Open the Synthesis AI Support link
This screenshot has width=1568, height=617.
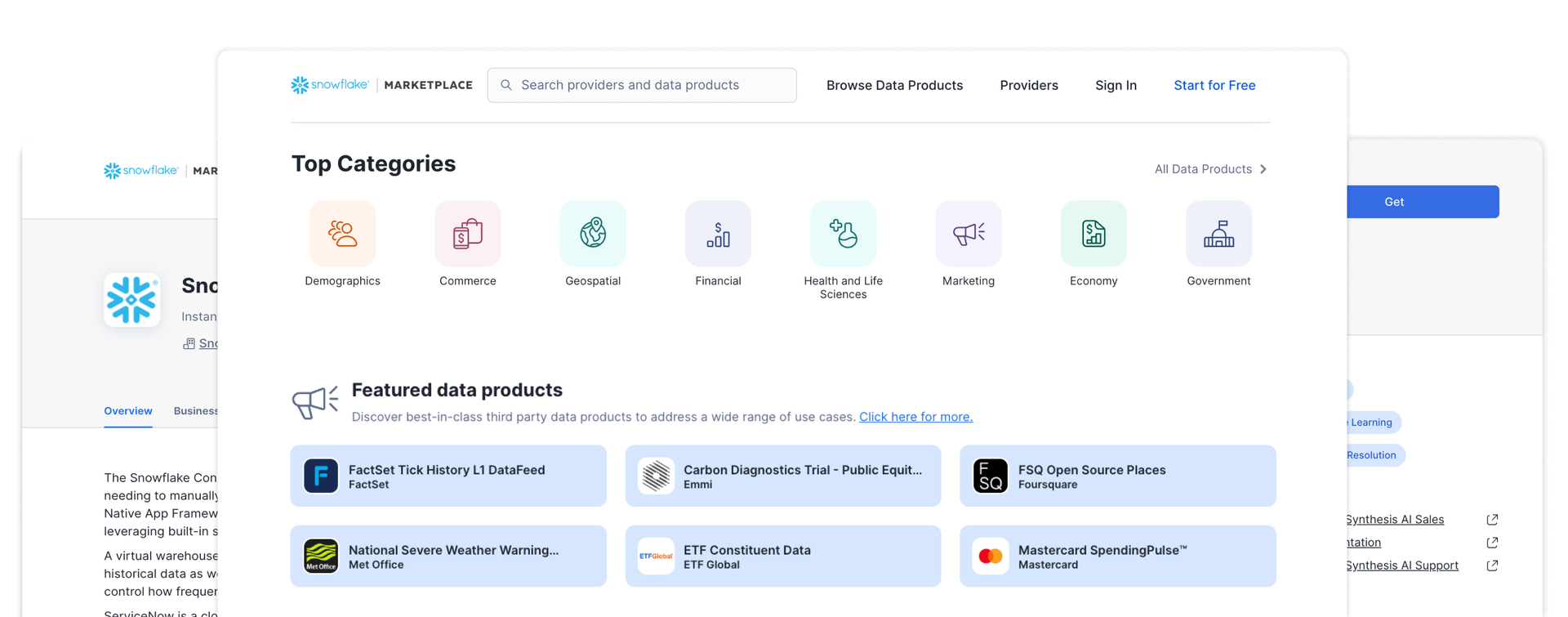(1402, 566)
